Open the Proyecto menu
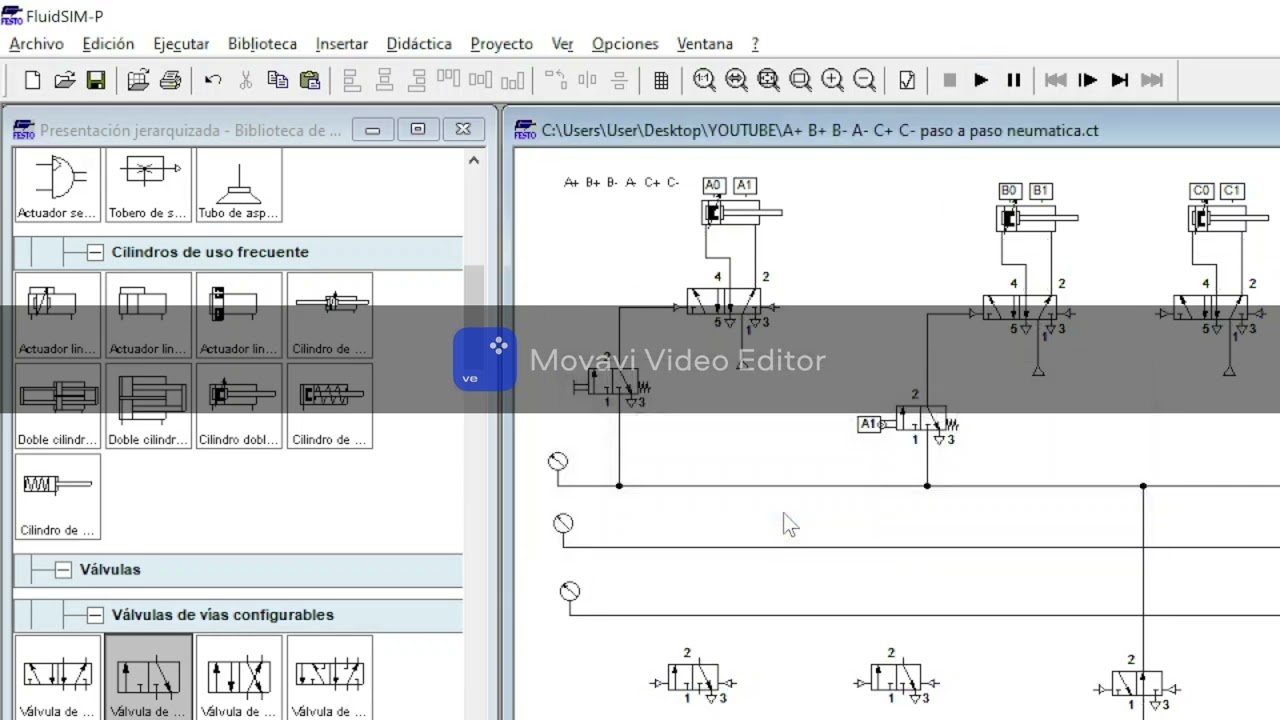This screenshot has height=720, width=1280. (501, 44)
